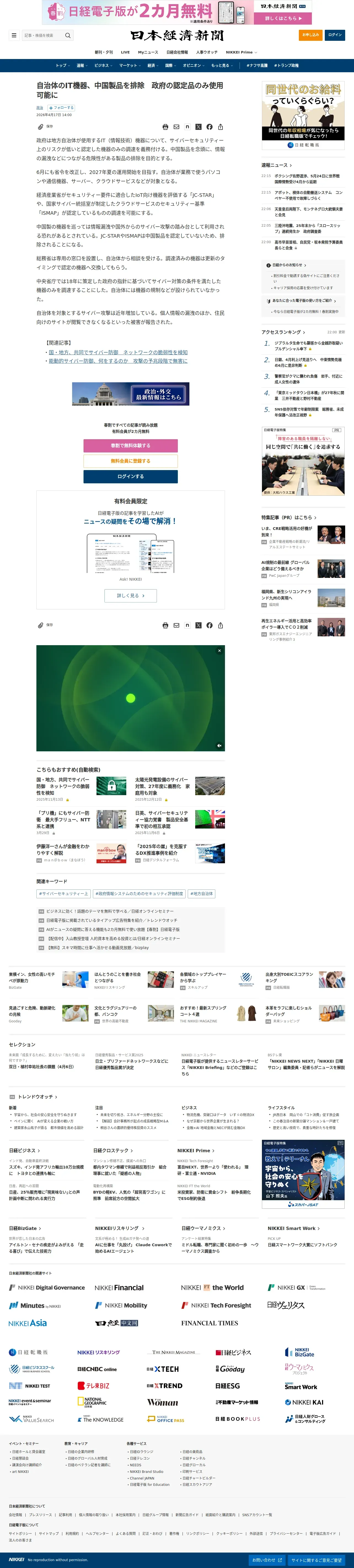This screenshot has width=354, height=1568.
Task: Expand the オピニオン navigation dropdown
Action: [194, 66]
